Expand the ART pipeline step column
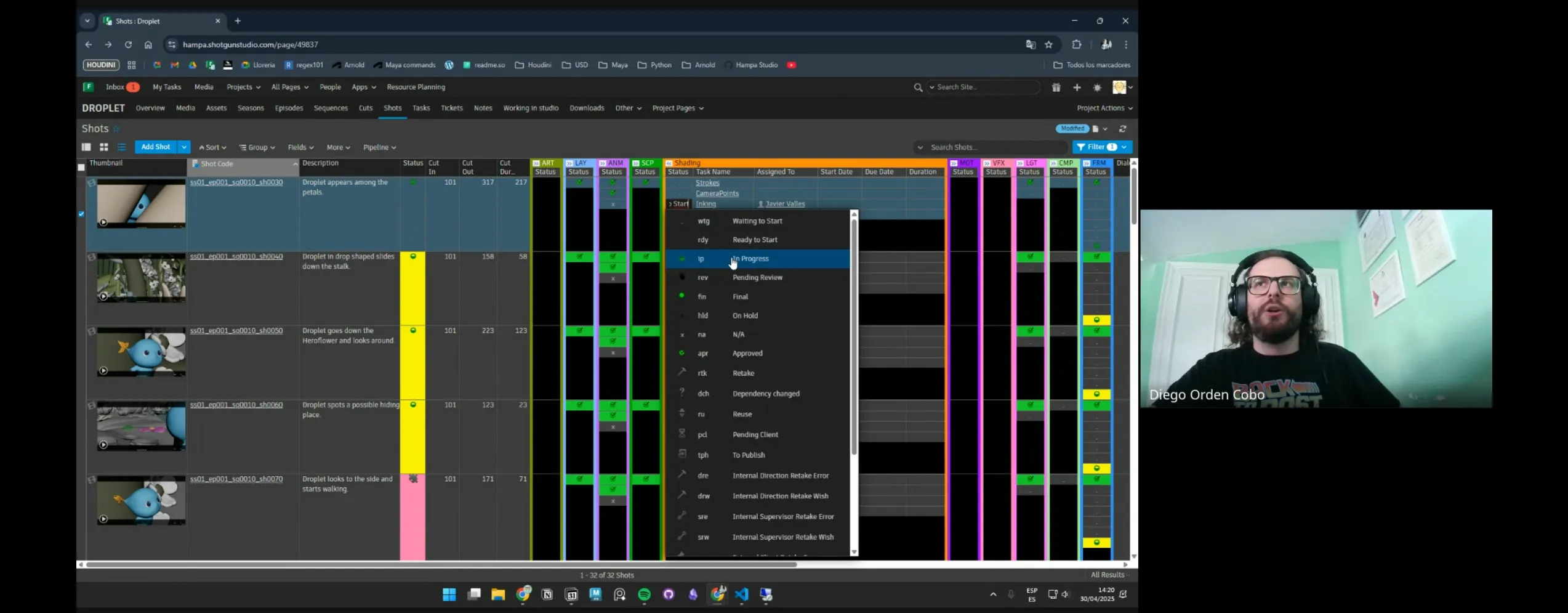 pos(536,163)
